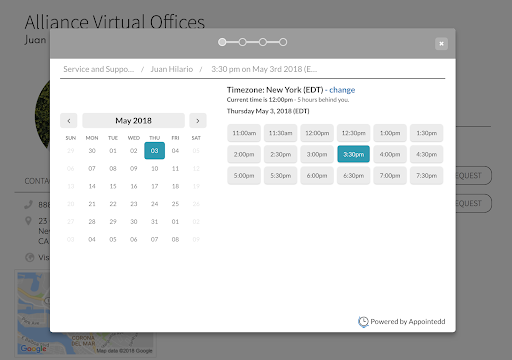The image size is (512, 360).
Task: Pick May 21 in the calendar
Action: [92, 204]
